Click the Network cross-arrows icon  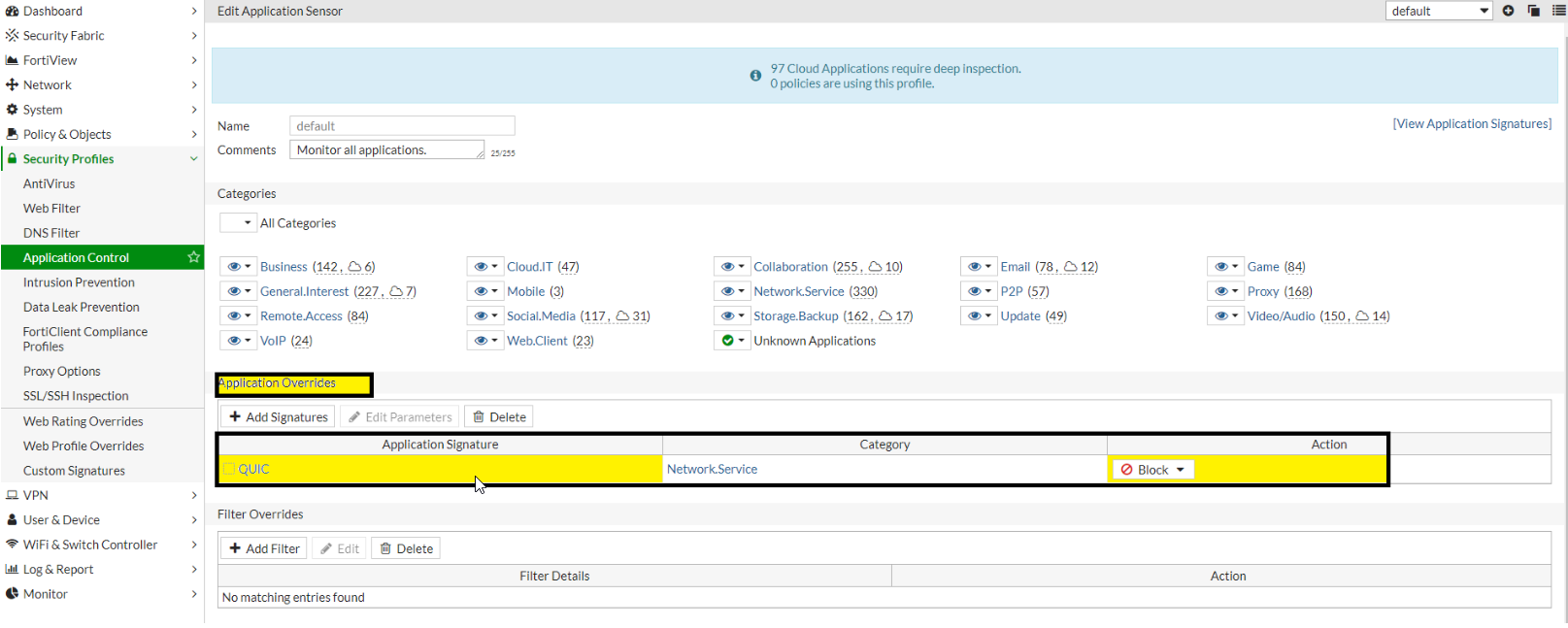click(12, 84)
